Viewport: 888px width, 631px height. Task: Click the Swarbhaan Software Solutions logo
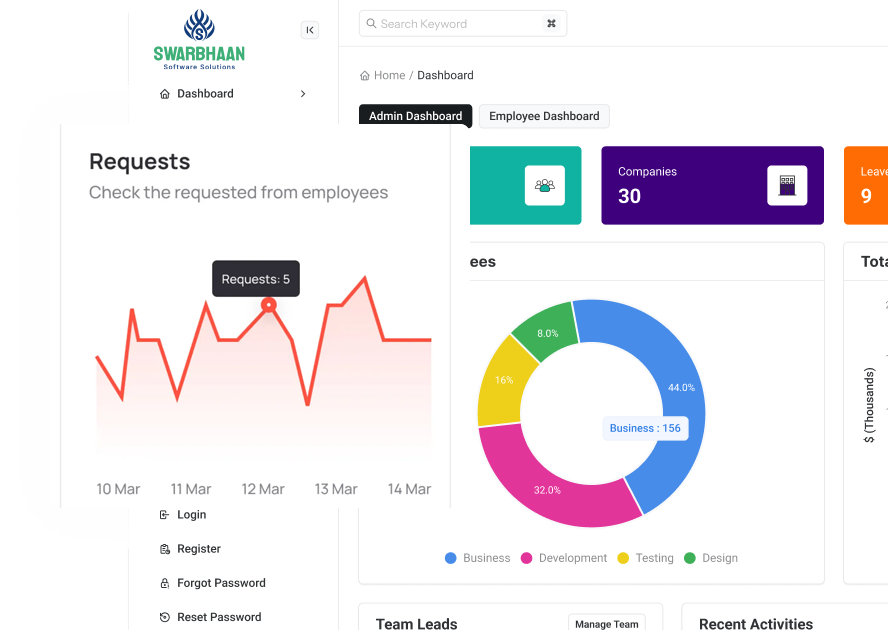click(199, 40)
